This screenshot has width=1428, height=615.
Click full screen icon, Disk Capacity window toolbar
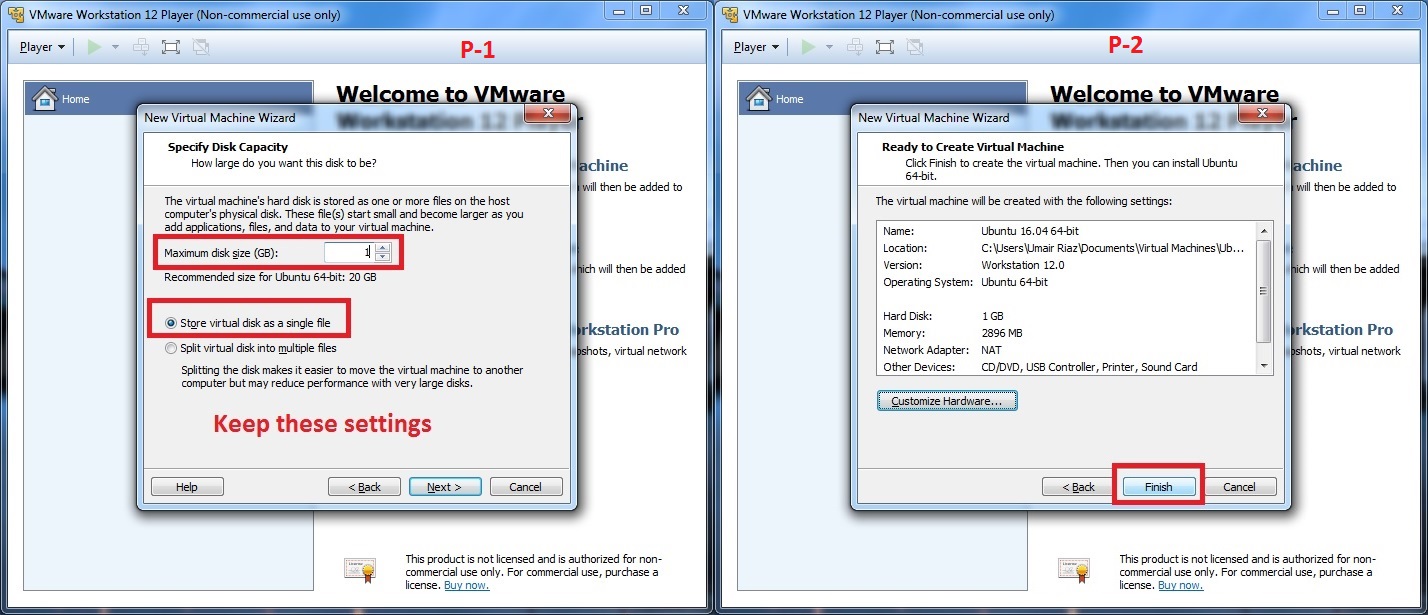(171, 47)
